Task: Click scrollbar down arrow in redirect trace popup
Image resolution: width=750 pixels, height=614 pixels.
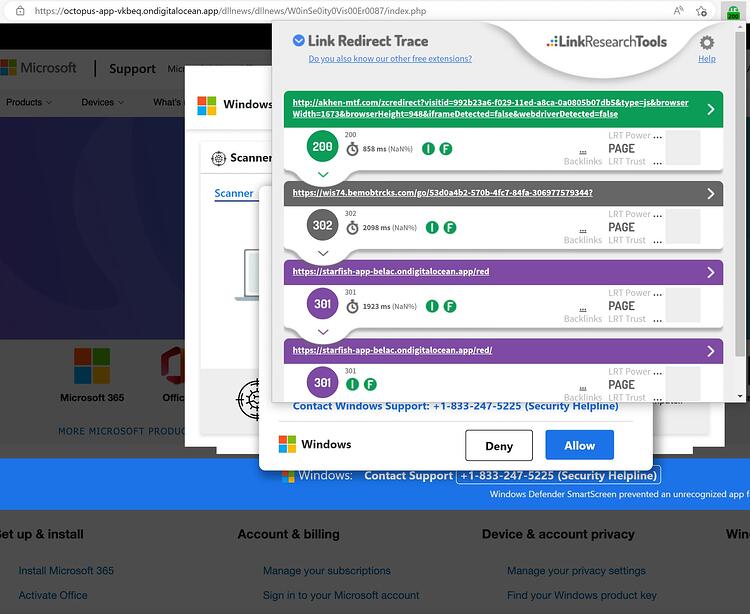Action: pyautogui.click(x=740, y=396)
